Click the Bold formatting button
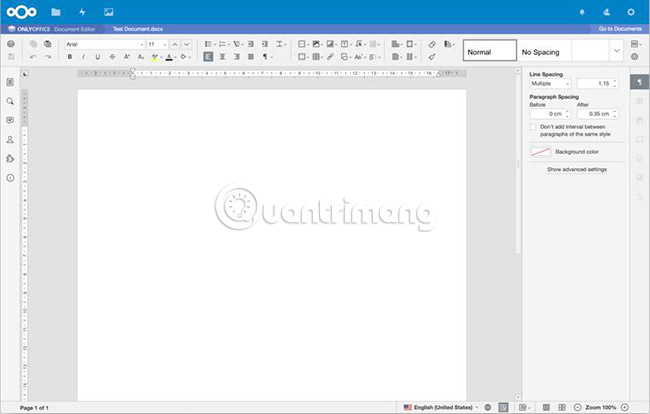The width and height of the screenshot is (650, 414). (70, 57)
